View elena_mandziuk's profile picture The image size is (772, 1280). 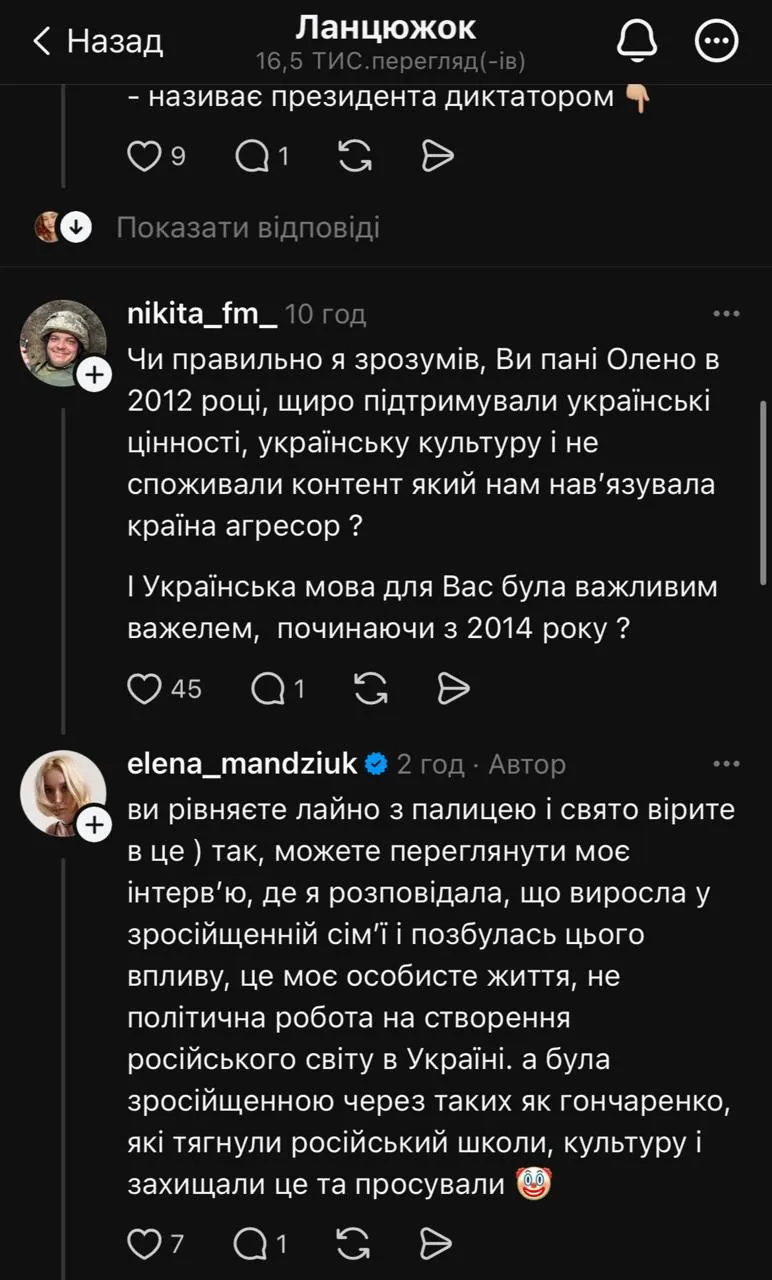coord(60,790)
